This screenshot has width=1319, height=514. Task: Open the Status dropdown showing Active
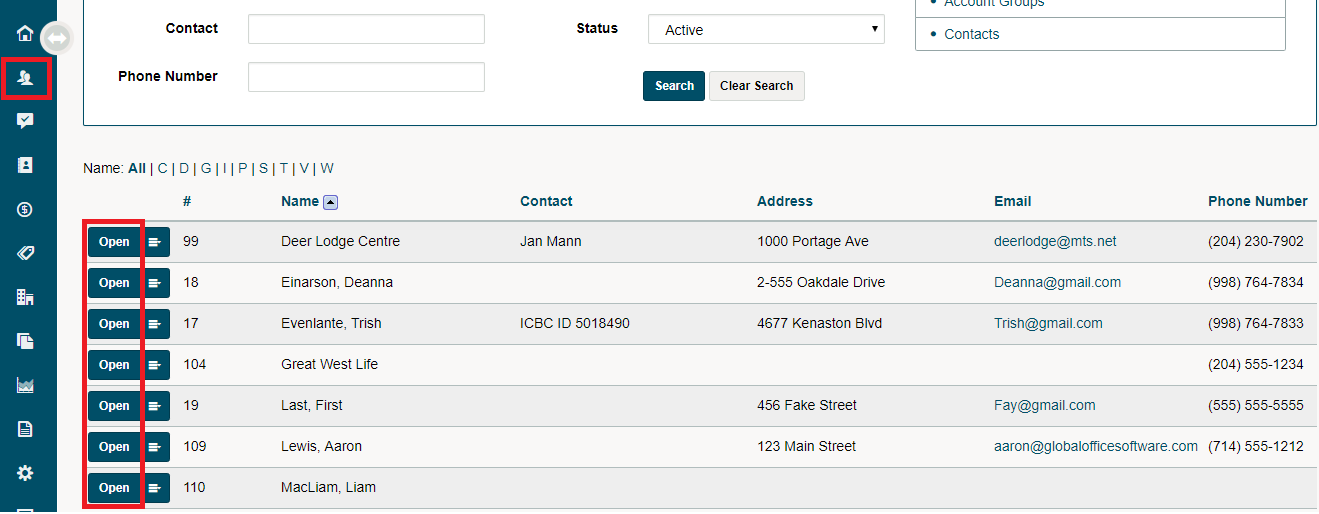coord(766,30)
